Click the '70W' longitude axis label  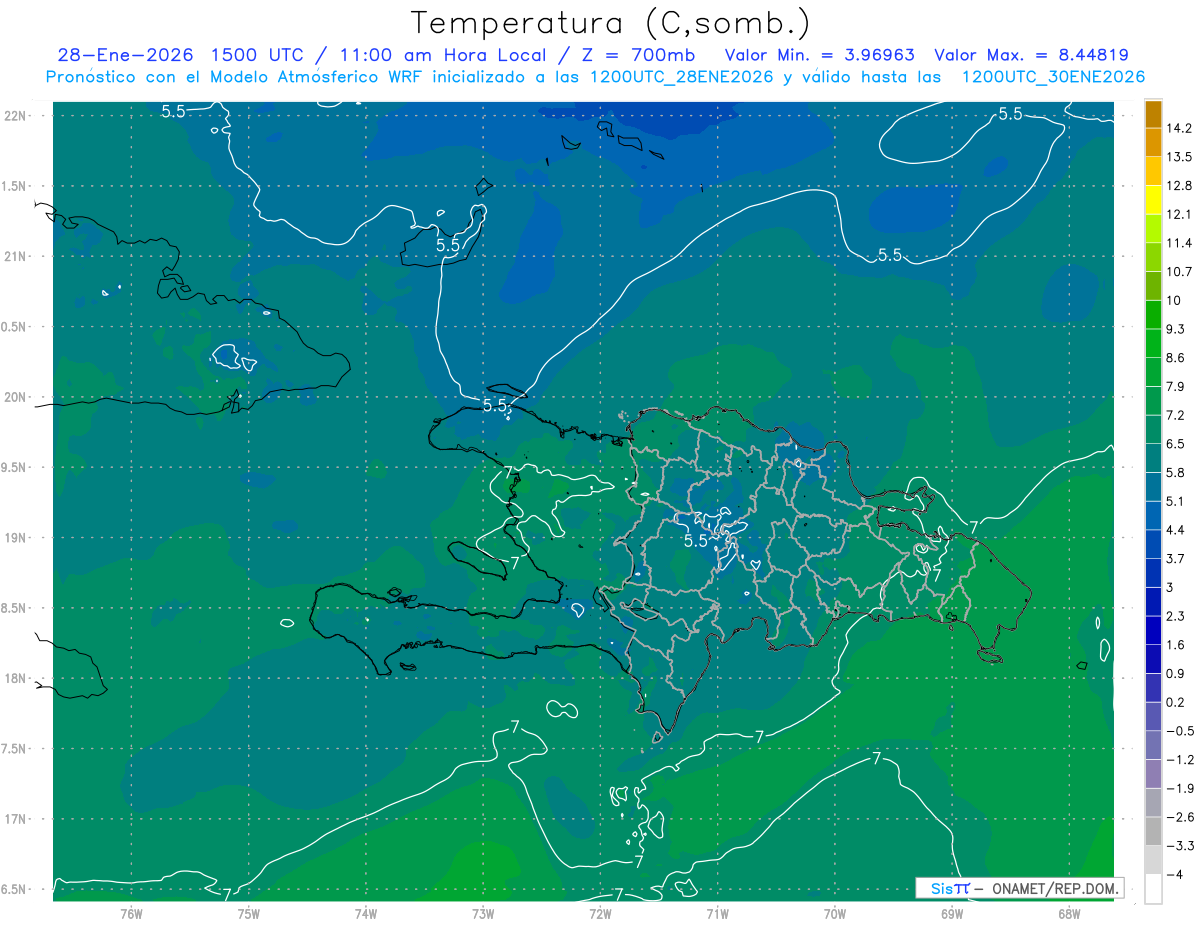click(834, 914)
